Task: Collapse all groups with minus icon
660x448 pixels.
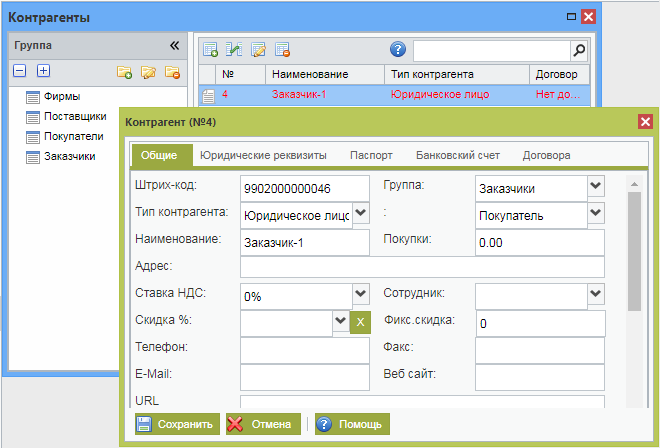Action: (x=19, y=71)
